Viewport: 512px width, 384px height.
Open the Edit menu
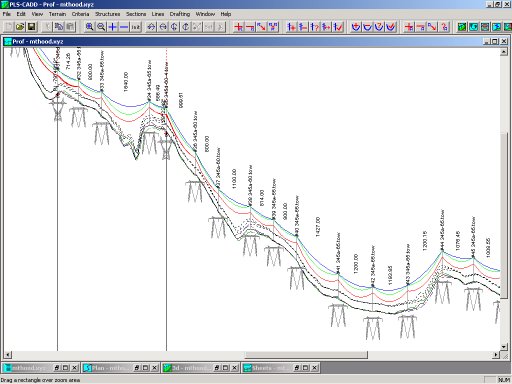pyautogui.click(x=21, y=14)
